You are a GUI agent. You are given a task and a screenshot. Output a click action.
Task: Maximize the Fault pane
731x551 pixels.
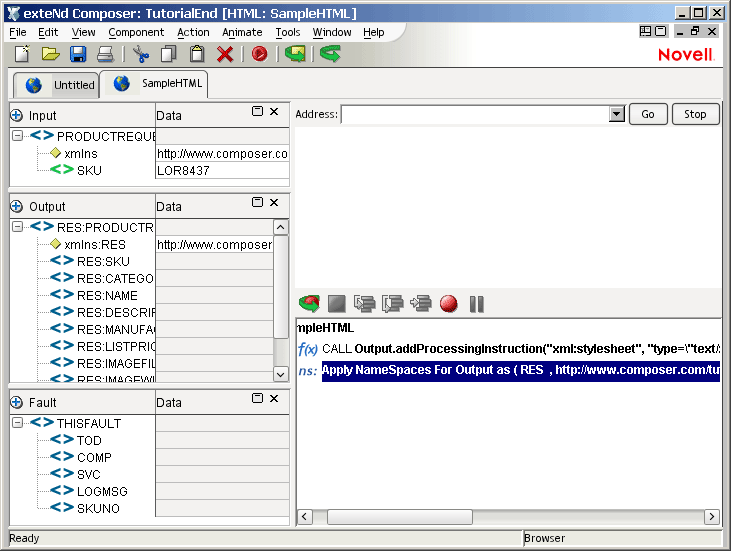(x=257, y=398)
